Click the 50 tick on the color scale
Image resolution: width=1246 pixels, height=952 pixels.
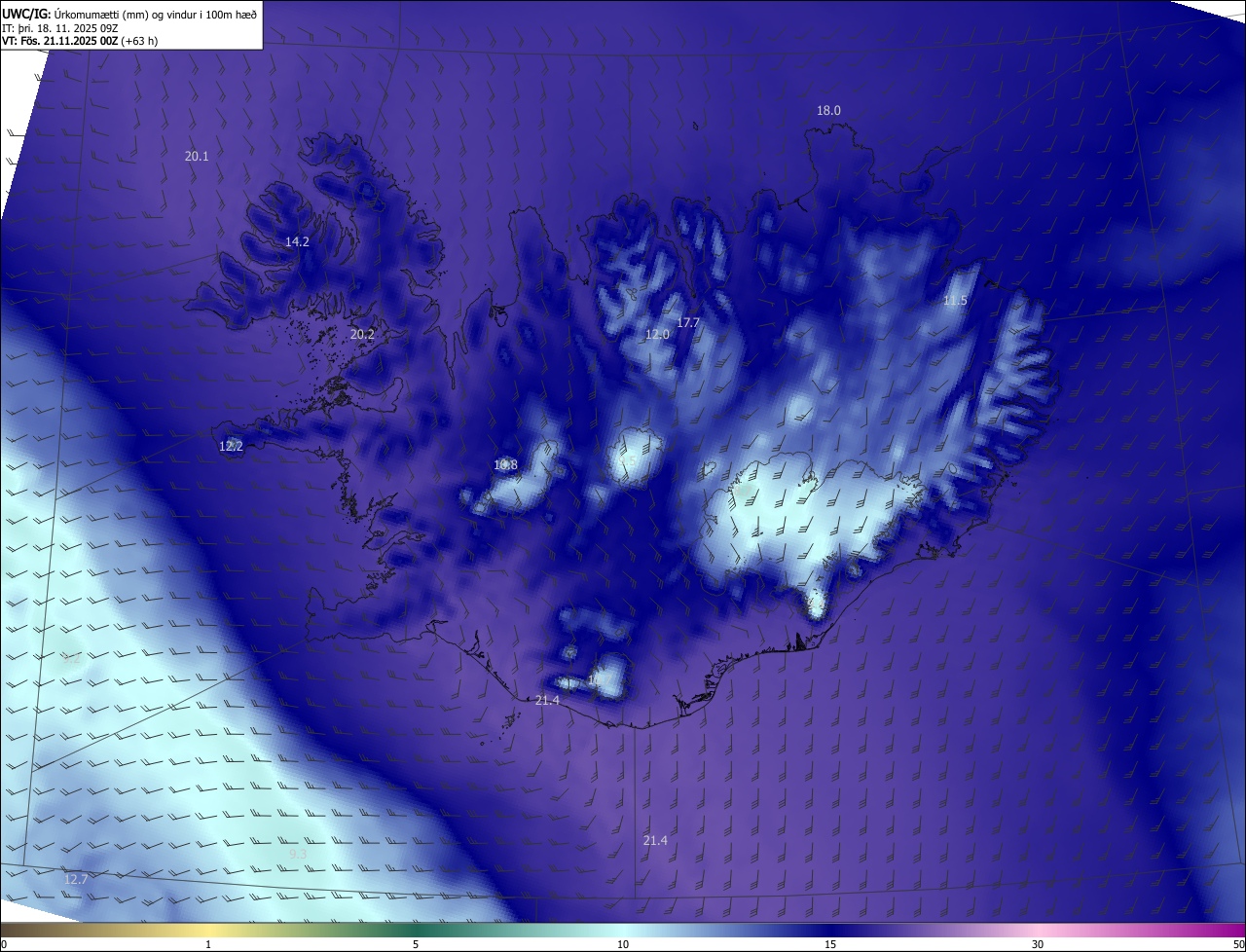click(x=1237, y=944)
